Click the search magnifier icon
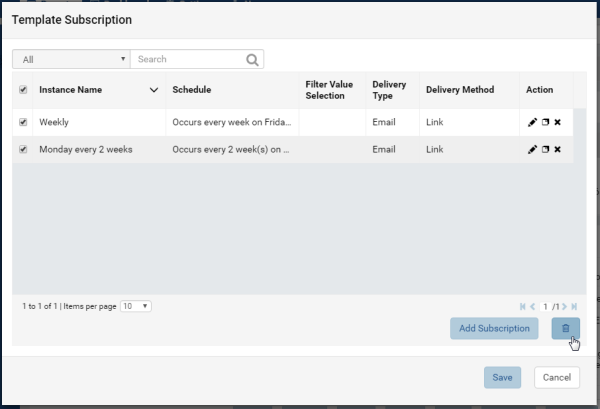Image resolution: width=600 pixels, height=409 pixels. point(252,60)
